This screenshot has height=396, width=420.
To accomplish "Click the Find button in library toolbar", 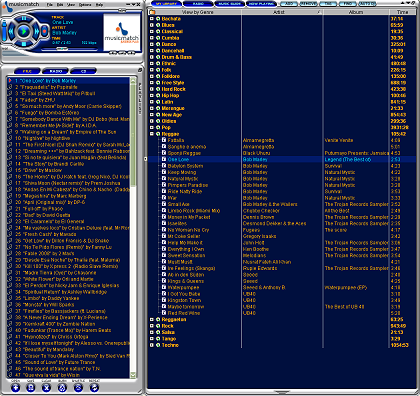I will pos(348,4).
